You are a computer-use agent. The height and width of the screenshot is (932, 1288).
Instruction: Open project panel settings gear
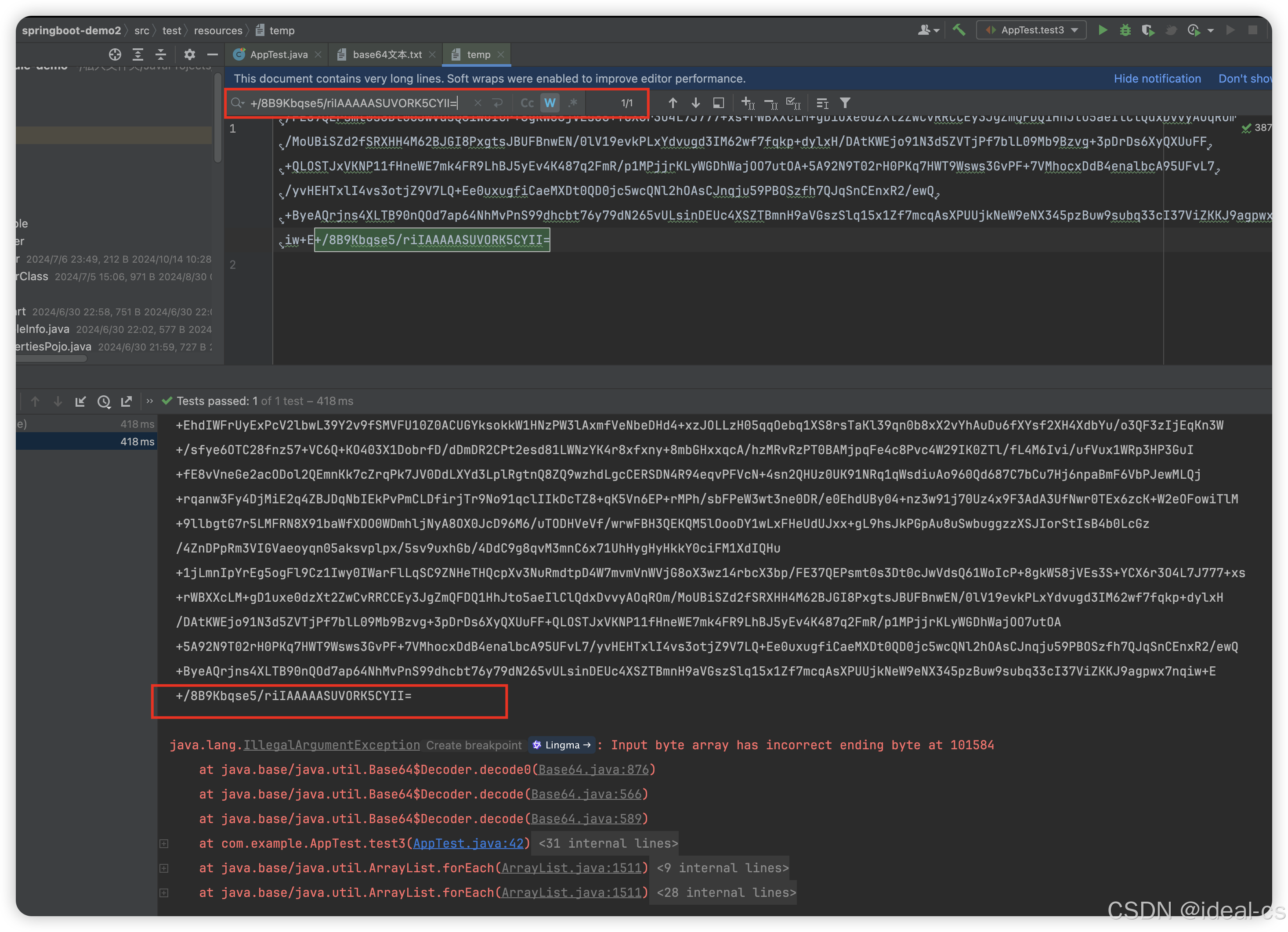tap(190, 54)
